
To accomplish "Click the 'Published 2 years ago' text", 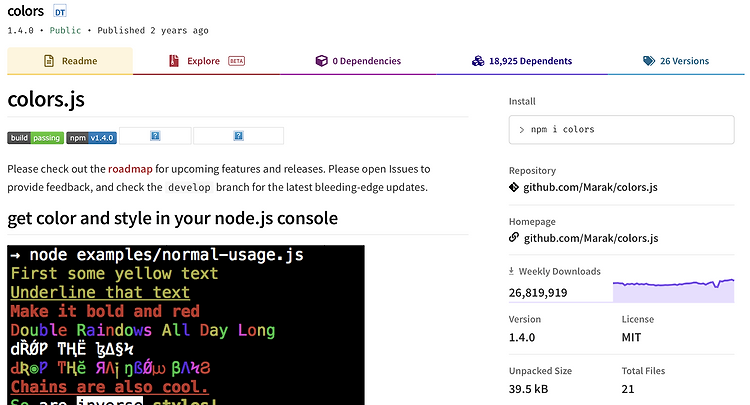I will click(x=153, y=30).
